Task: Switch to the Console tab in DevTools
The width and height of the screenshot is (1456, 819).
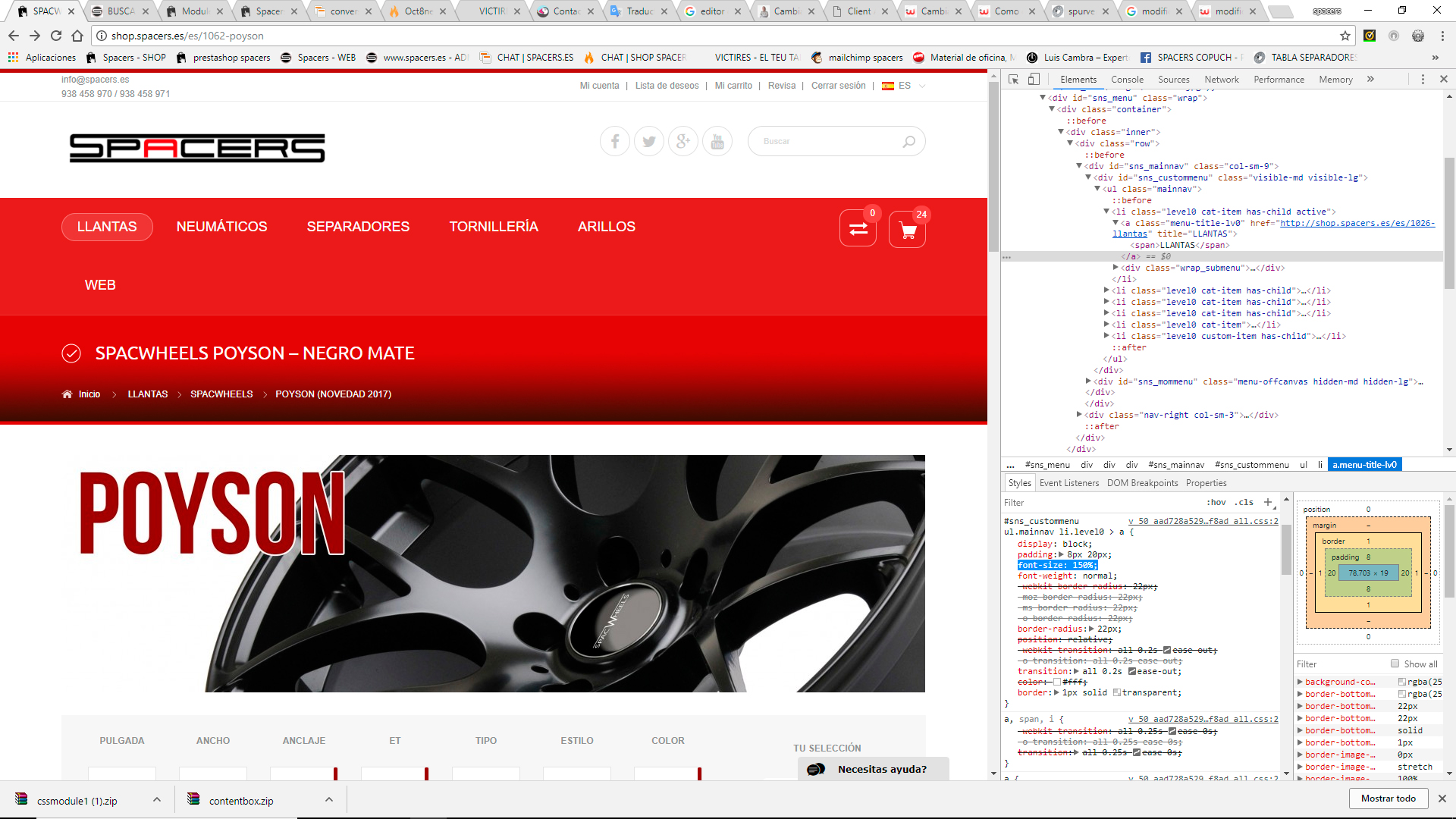Action: coord(1127,79)
